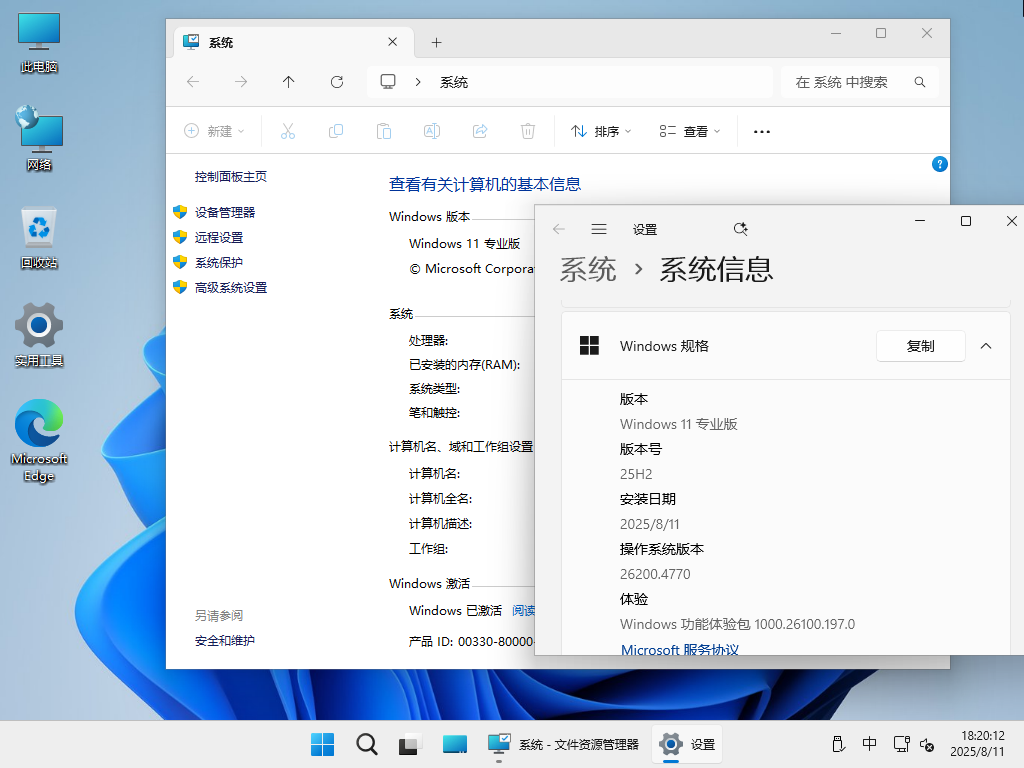The image size is (1024, 768).
Task: Open 系统保护 link
Action: [219, 263]
